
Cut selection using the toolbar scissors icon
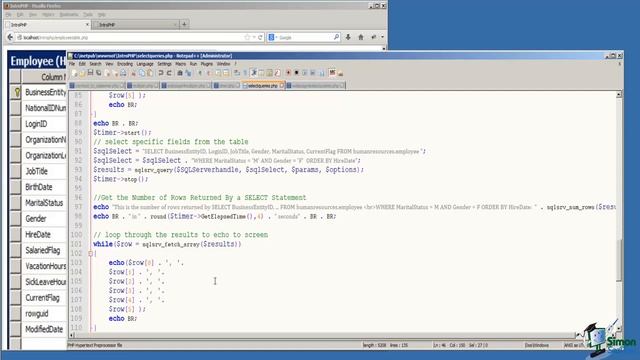(133, 73)
